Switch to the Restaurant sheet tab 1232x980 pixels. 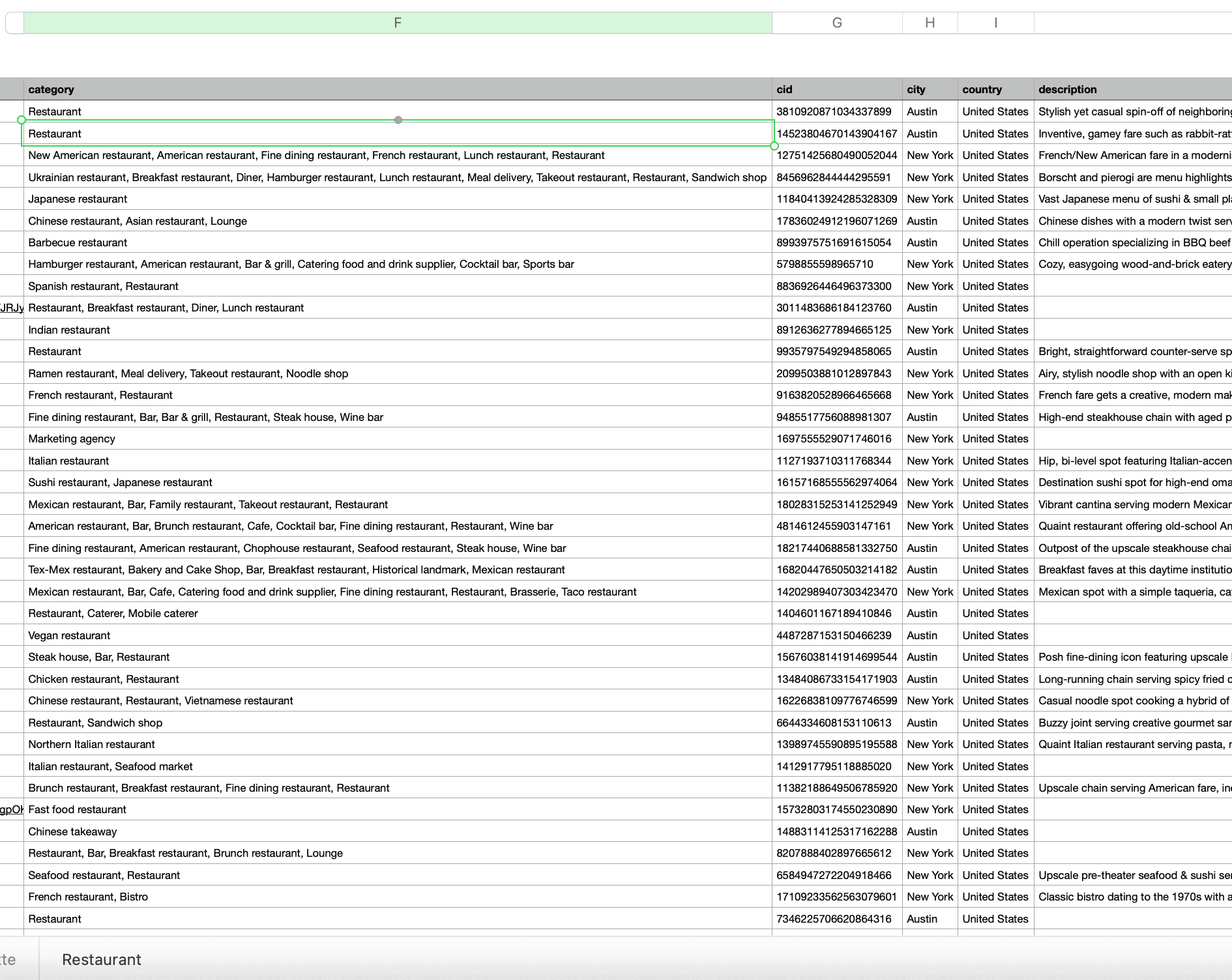101,959
